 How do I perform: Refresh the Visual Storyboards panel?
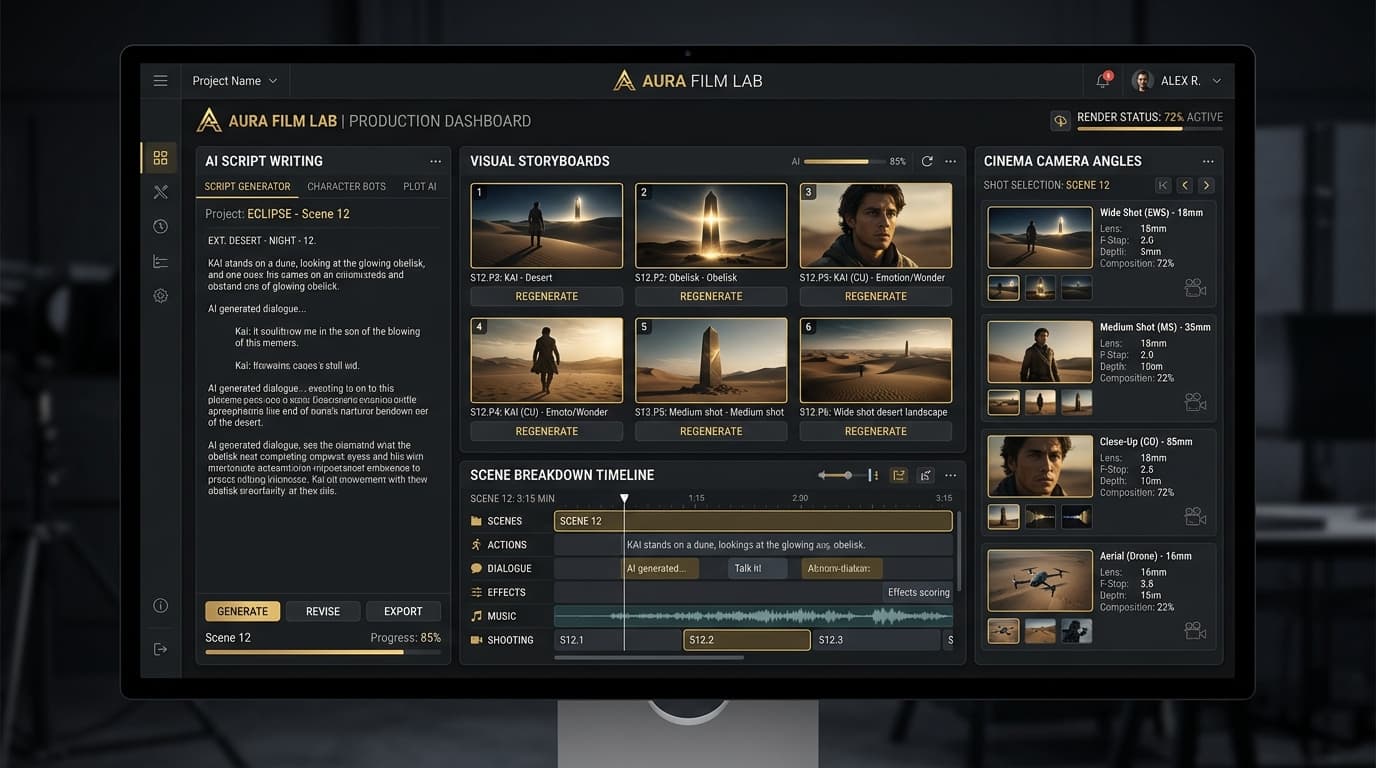[x=927, y=161]
